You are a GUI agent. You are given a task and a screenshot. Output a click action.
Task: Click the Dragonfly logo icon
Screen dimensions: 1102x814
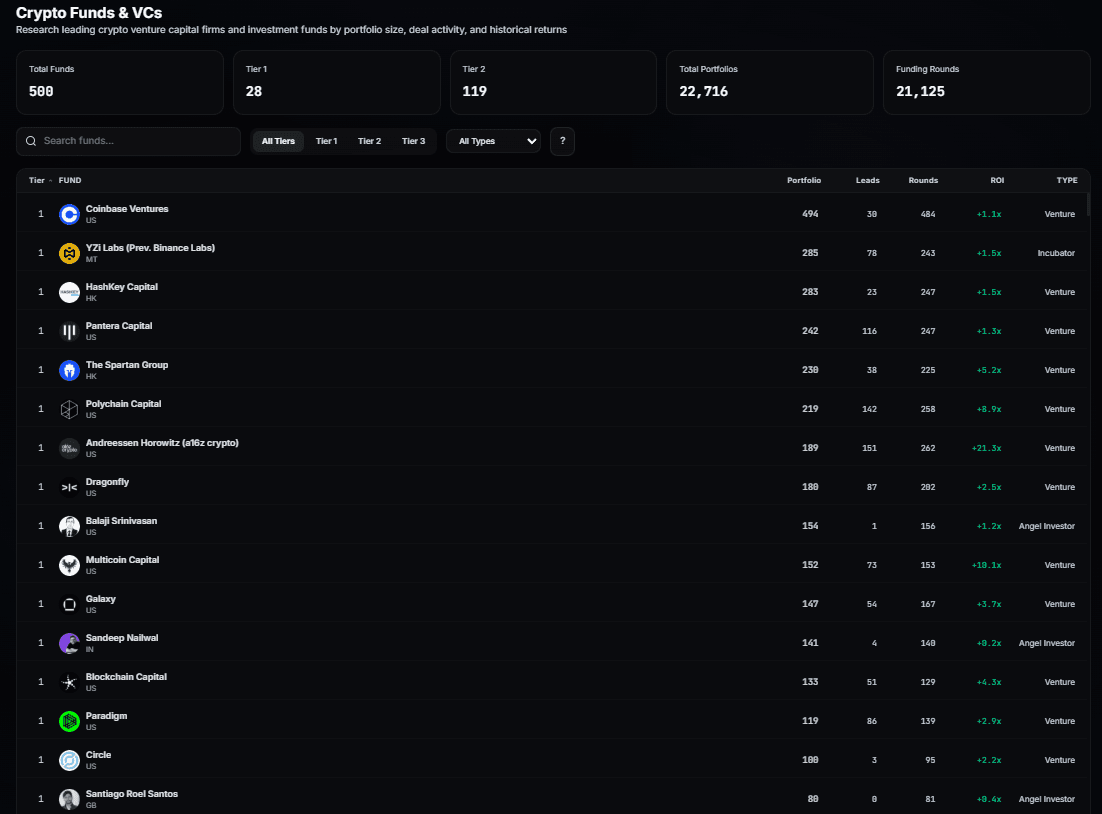tap(69, 487)
